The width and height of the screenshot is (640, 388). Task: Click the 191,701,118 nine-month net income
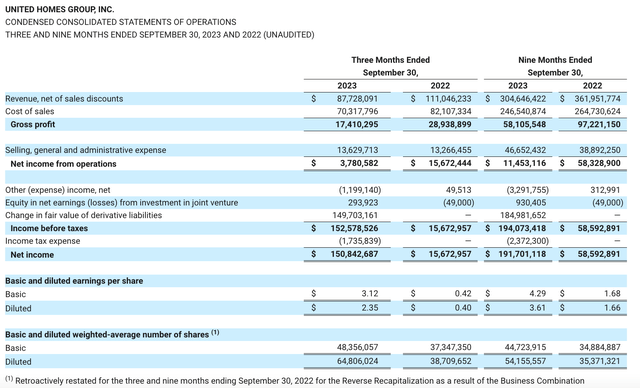[522, 254]
